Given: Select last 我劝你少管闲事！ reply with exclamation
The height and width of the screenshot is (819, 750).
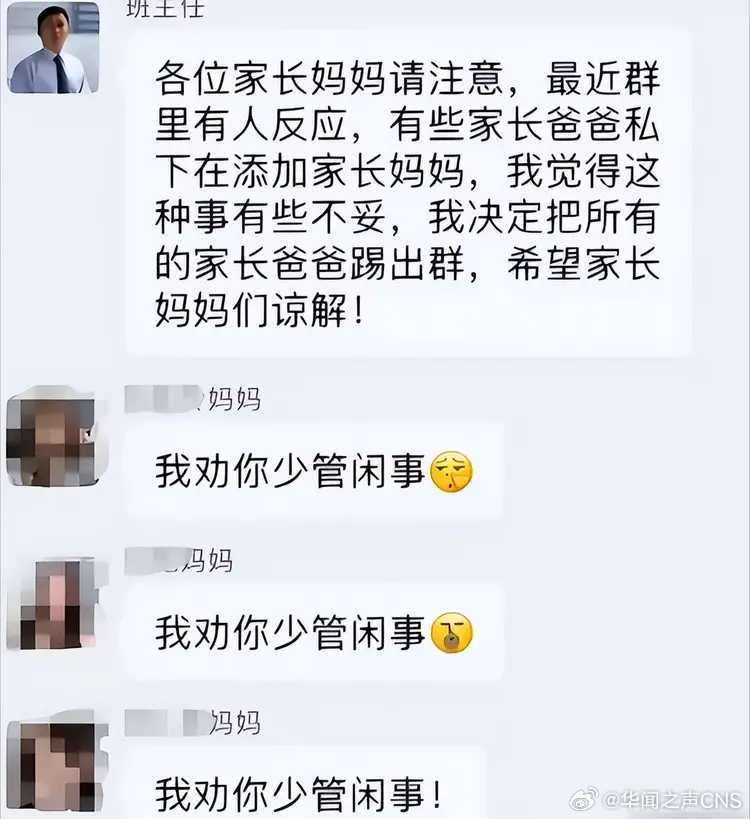Looking at the screenshot, I should (306, 783).
